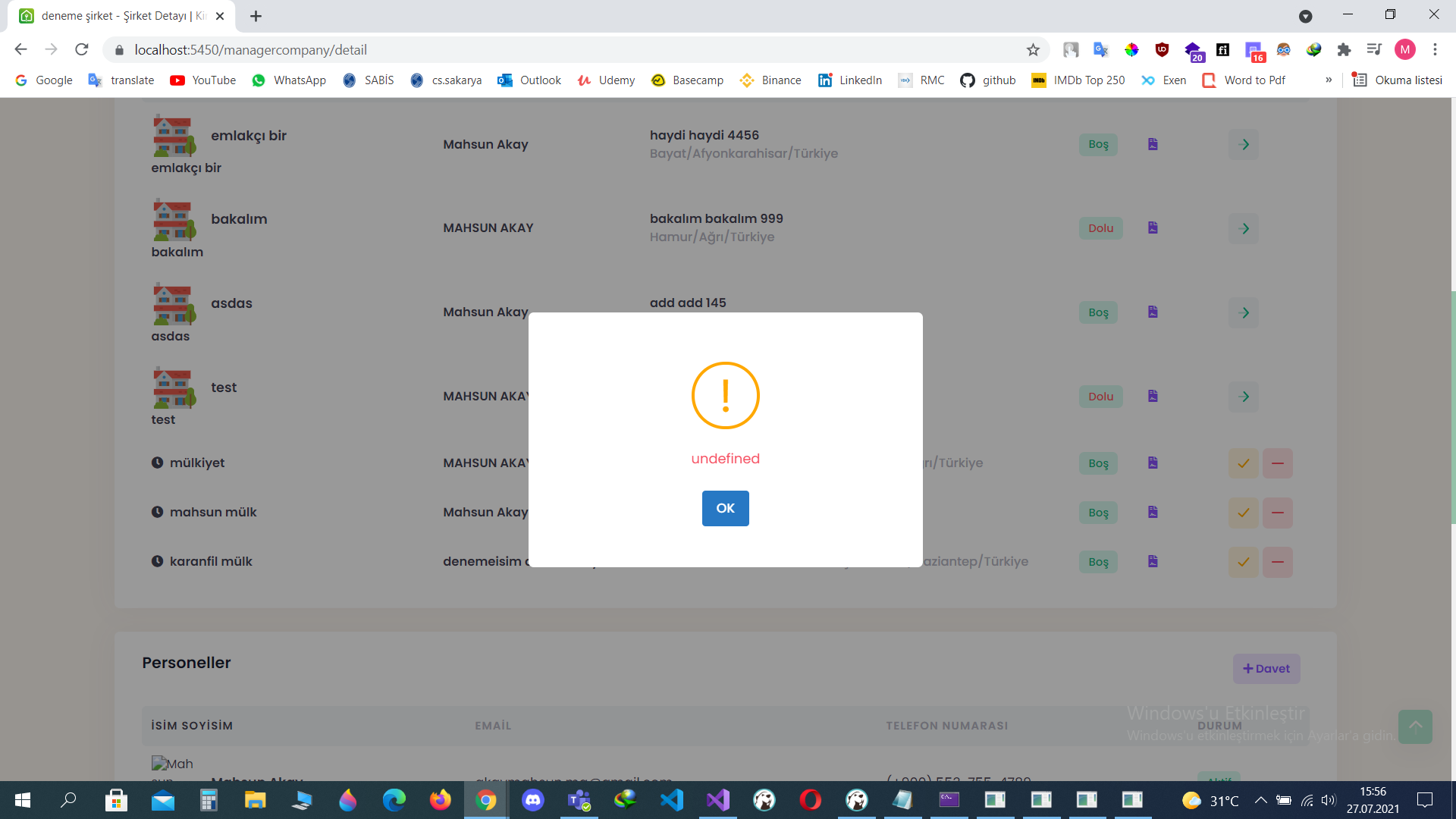Image resolution: width=1456 pixels, height=819 pixels.
Task: Click Boş status badge for asdas
Action: [x=1098, y=312]
